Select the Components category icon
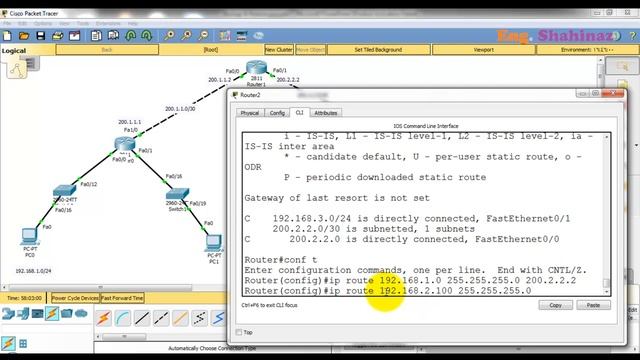This screenshot has width=640, height=360. point(37,313)
